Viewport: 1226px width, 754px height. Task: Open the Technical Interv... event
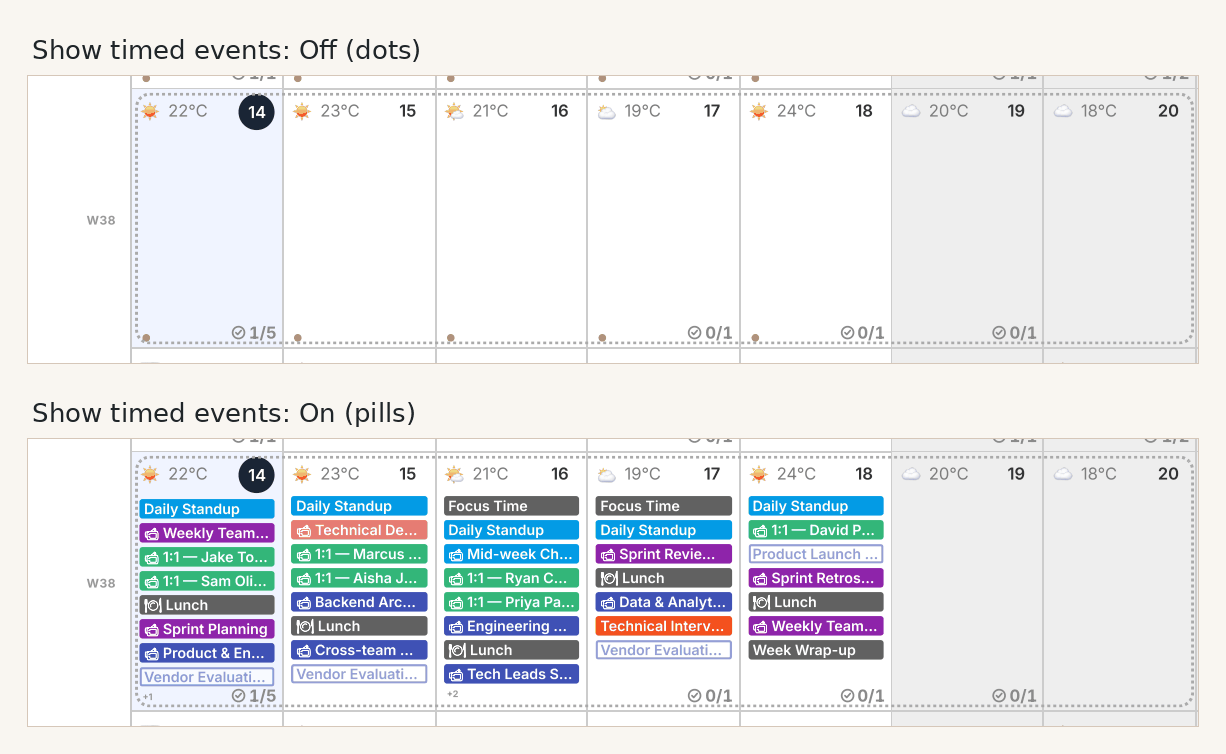(664, 626)
